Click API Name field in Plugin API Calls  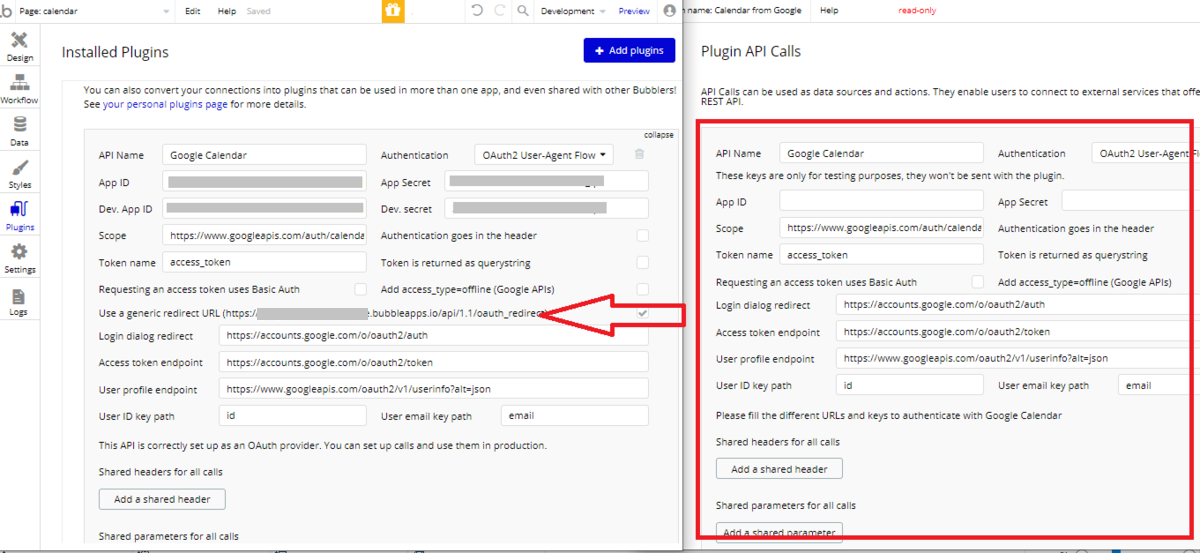click(881, 153)
